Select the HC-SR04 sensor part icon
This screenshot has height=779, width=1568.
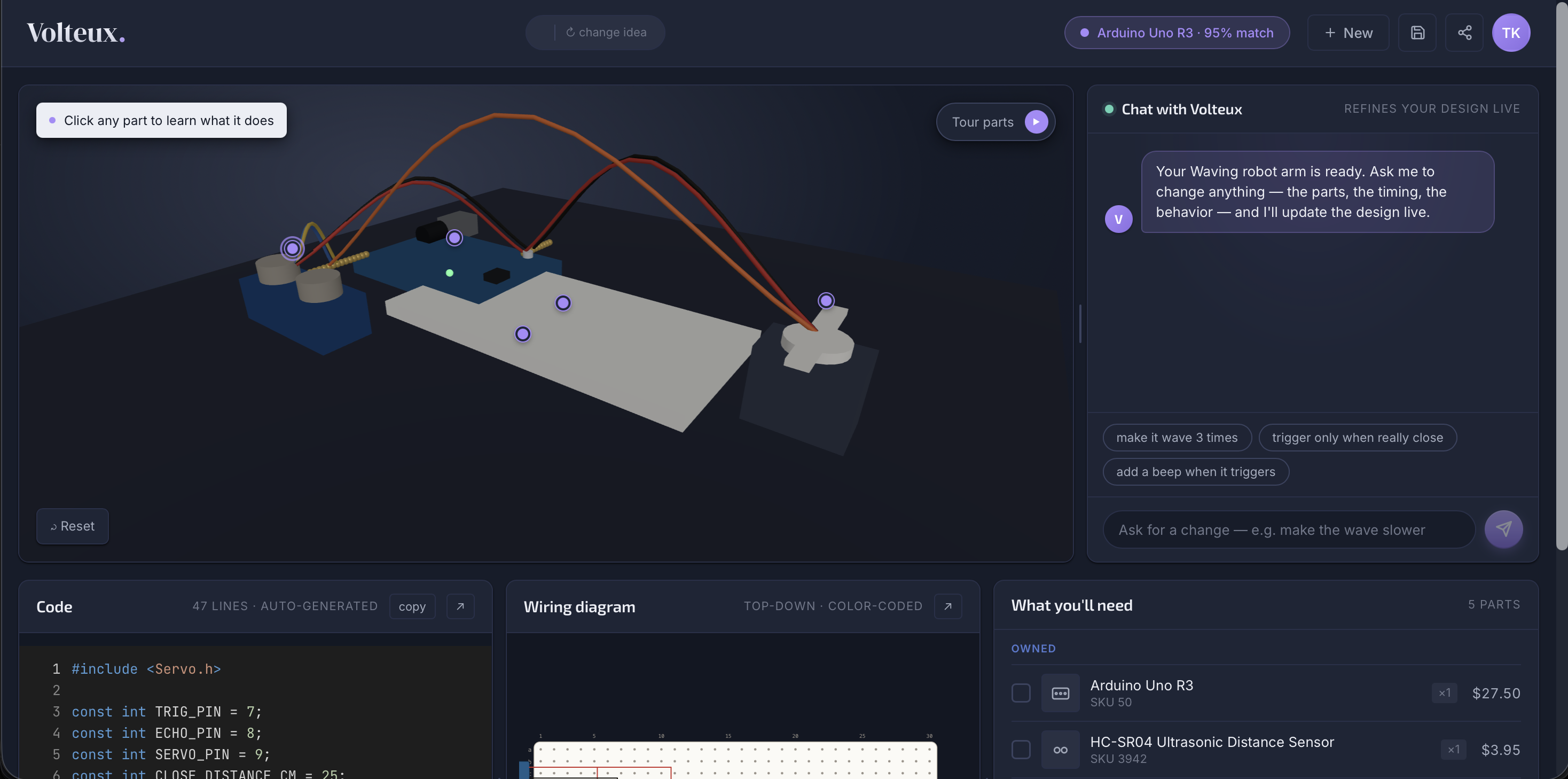[x=1060, y=749]
